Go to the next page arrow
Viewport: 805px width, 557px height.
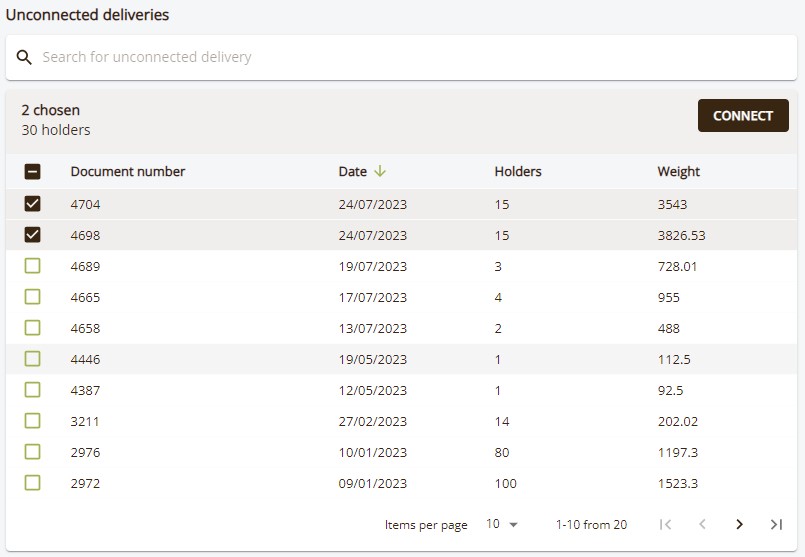click(739, 524)
